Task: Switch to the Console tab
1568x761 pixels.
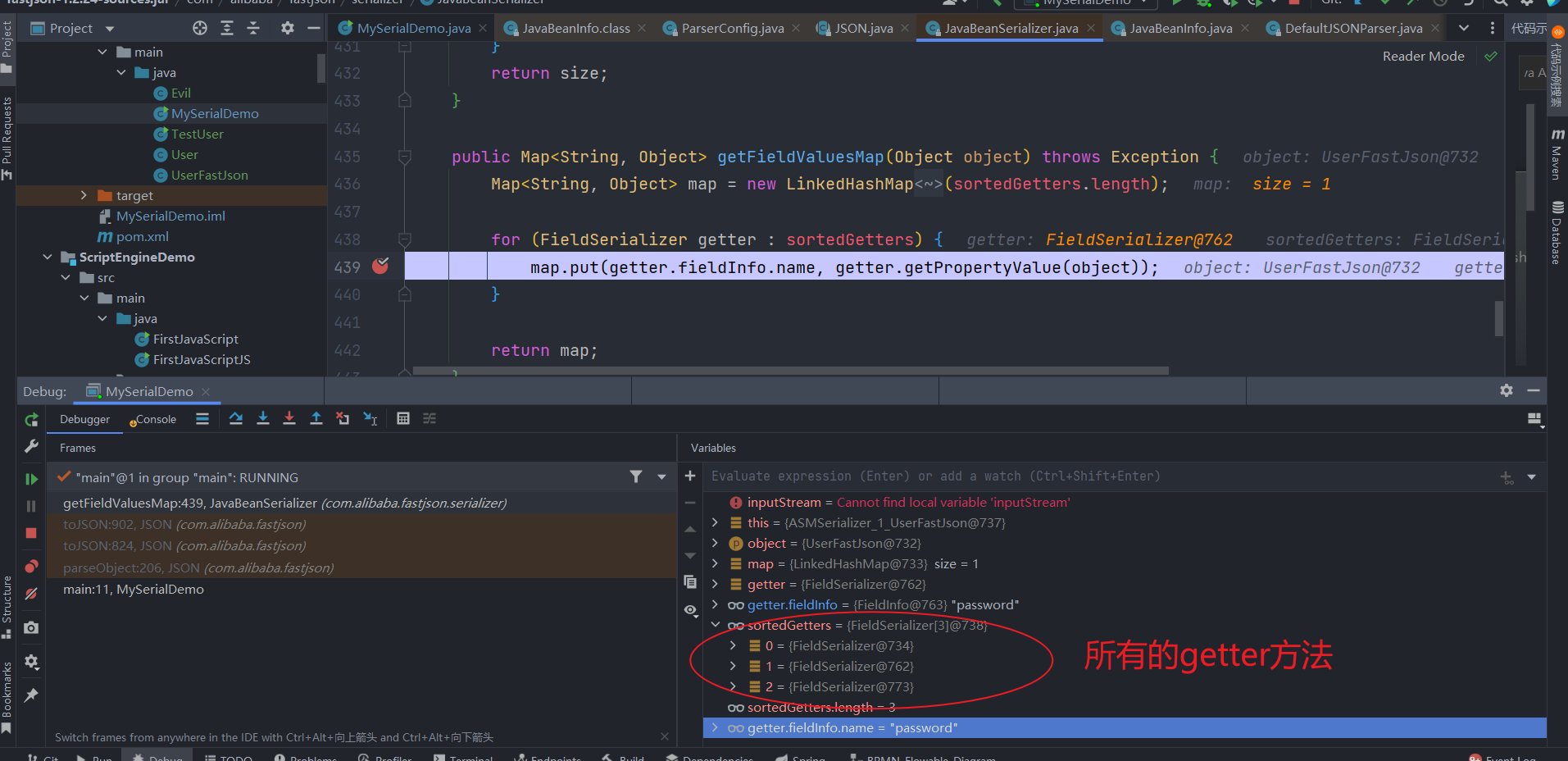Action: 152,419
